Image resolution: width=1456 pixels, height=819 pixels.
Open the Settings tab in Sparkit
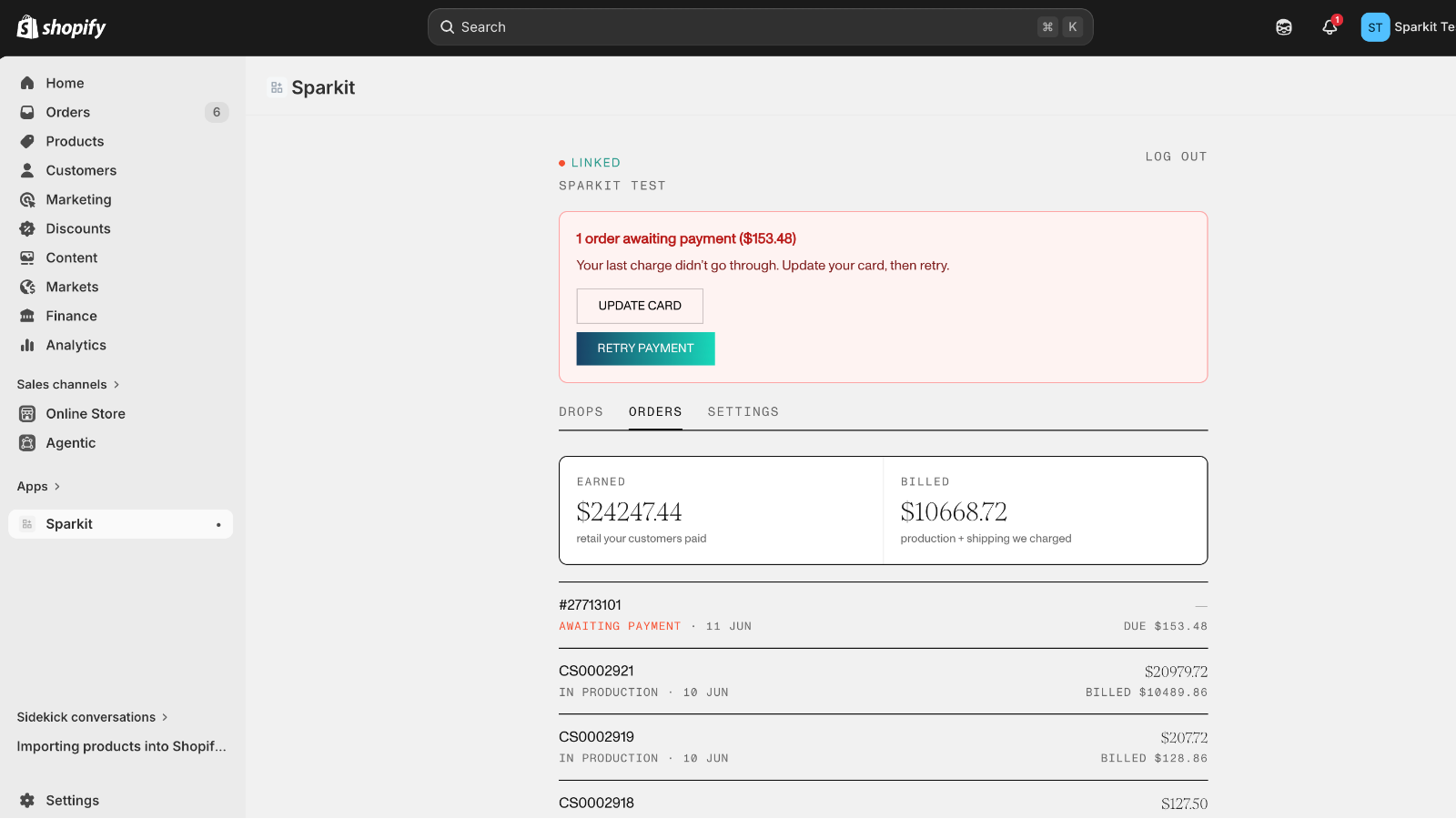[743, 411]
